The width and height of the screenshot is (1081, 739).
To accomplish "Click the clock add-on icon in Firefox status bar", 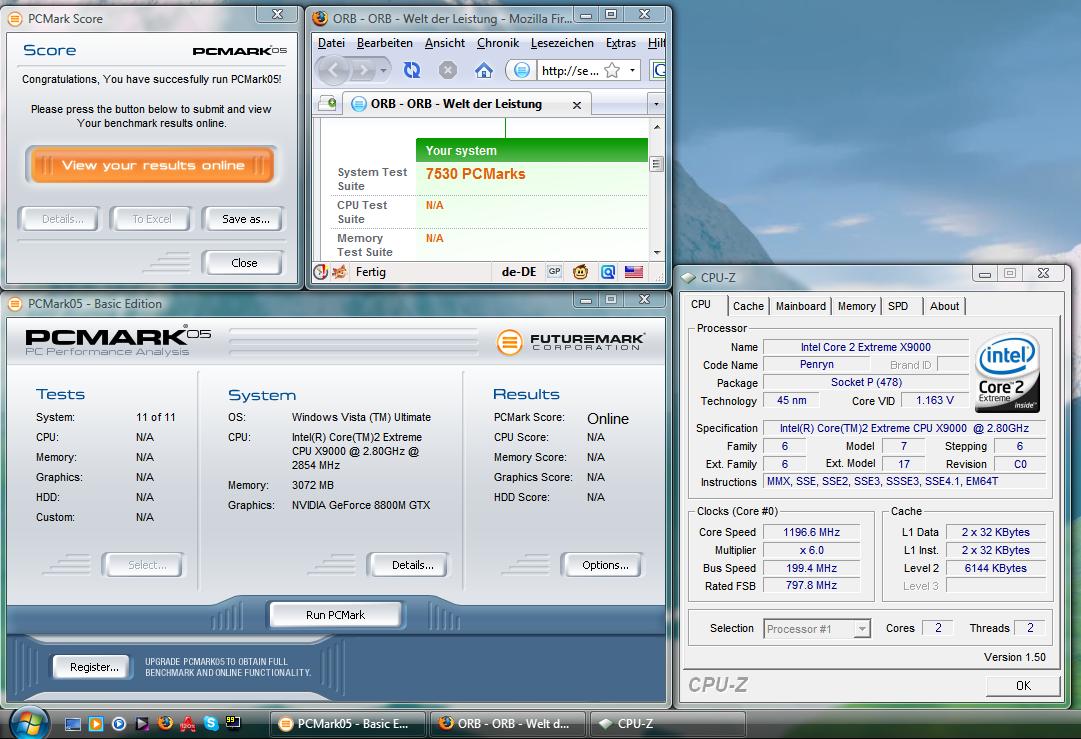I will 321,272.
